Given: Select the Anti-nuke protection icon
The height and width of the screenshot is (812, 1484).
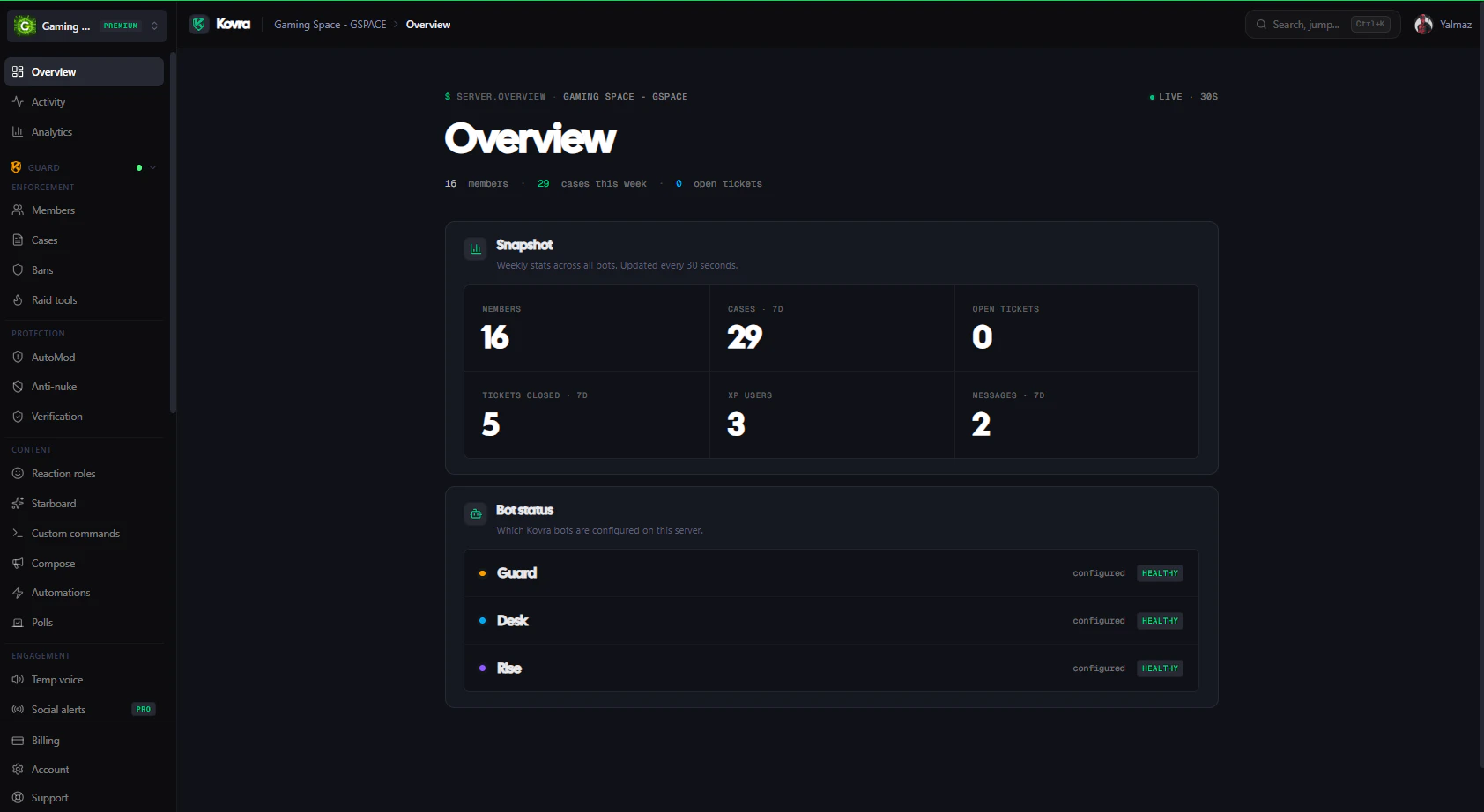Looking at the screenshot, I should (x=18, y=386).
